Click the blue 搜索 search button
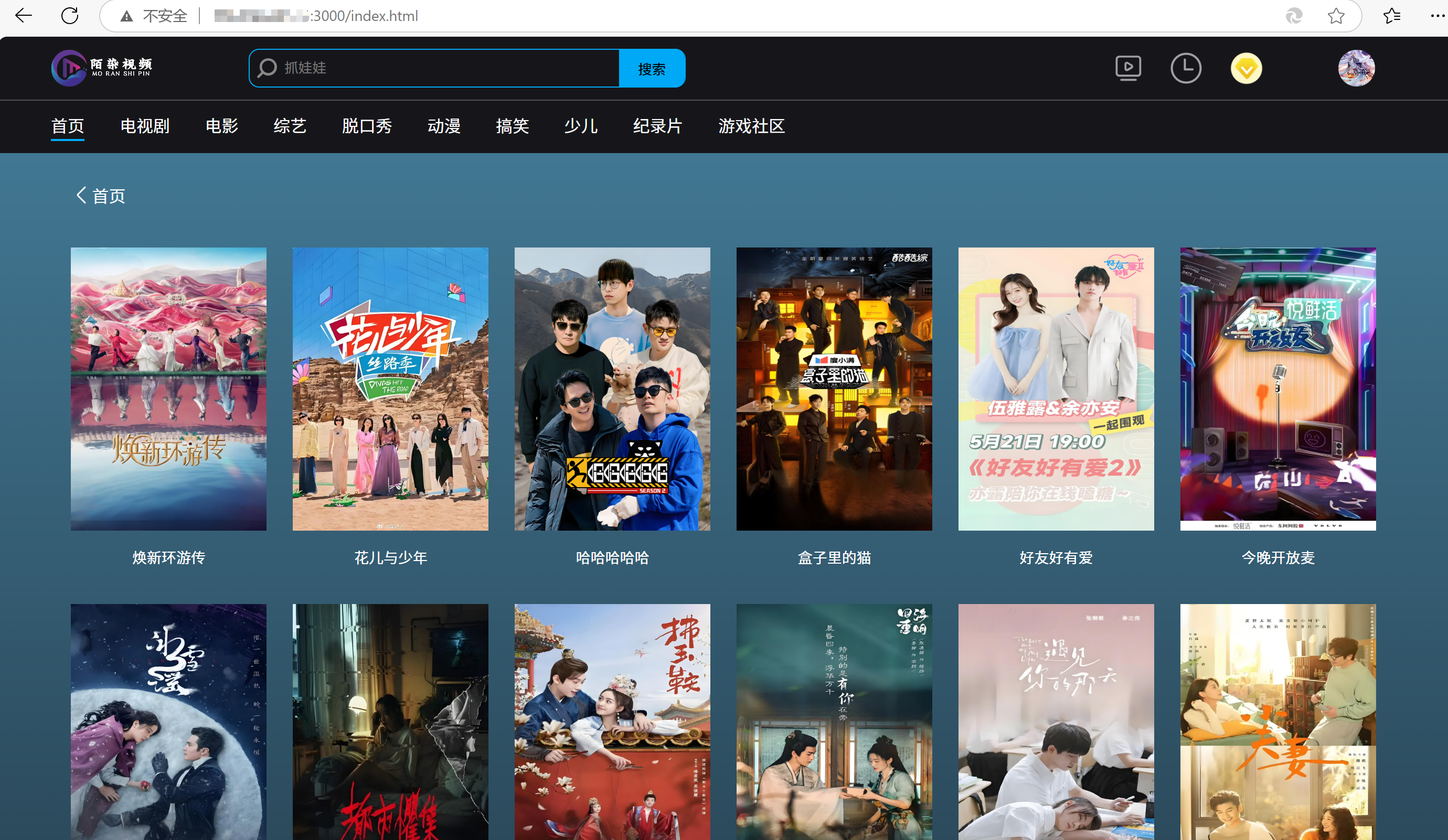The width and height of the screenshot is (1448, 840). [652, 68]
